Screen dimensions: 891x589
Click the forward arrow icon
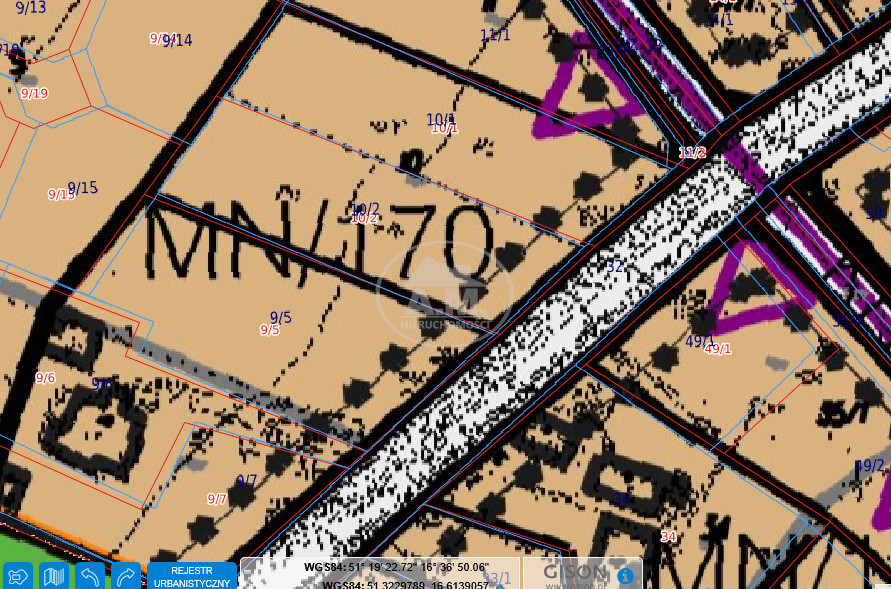126,576
